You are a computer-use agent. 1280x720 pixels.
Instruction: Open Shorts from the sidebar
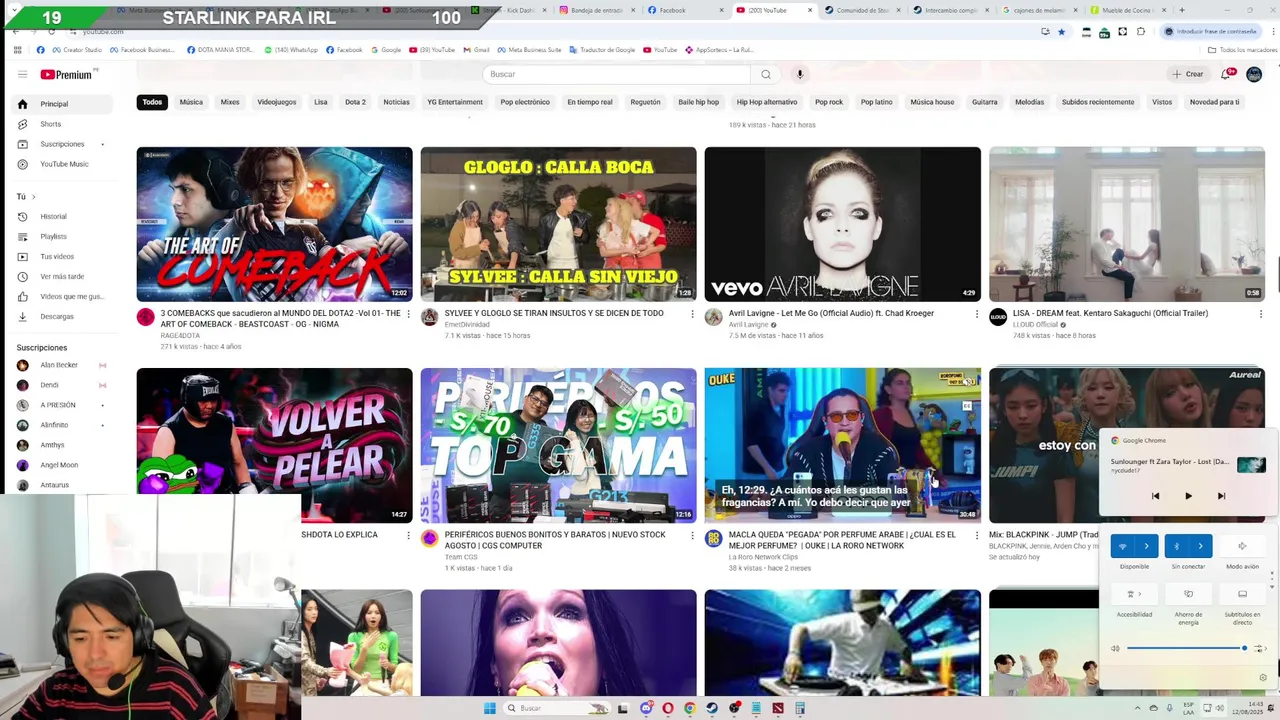[x=61, y=124]
